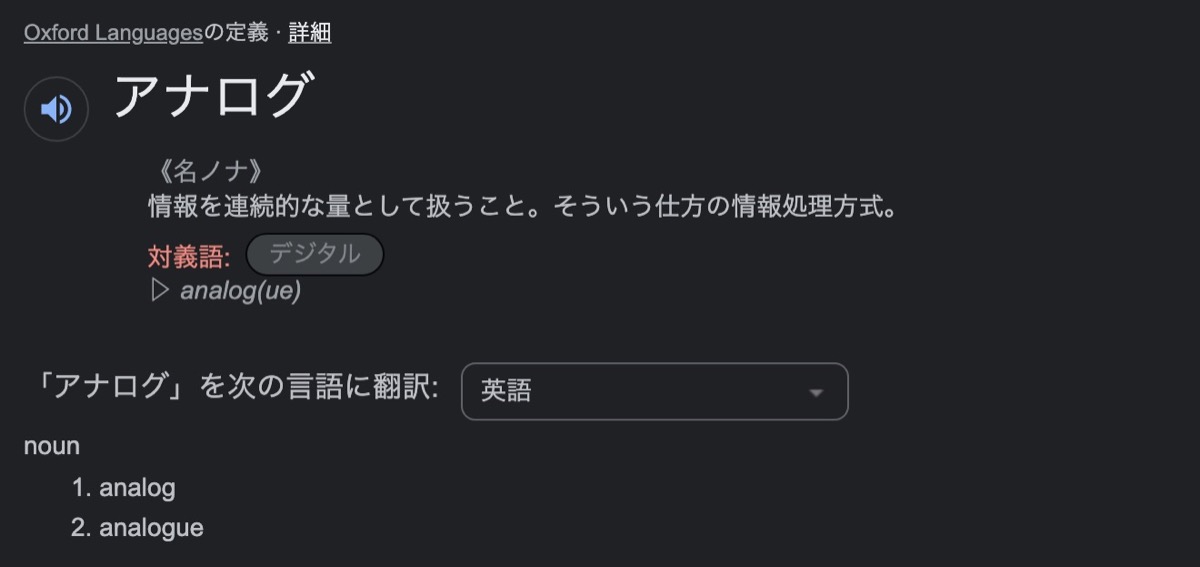Click list number 2 beside analogue
Screen dimensions: 1200x567
pos(81,528)
